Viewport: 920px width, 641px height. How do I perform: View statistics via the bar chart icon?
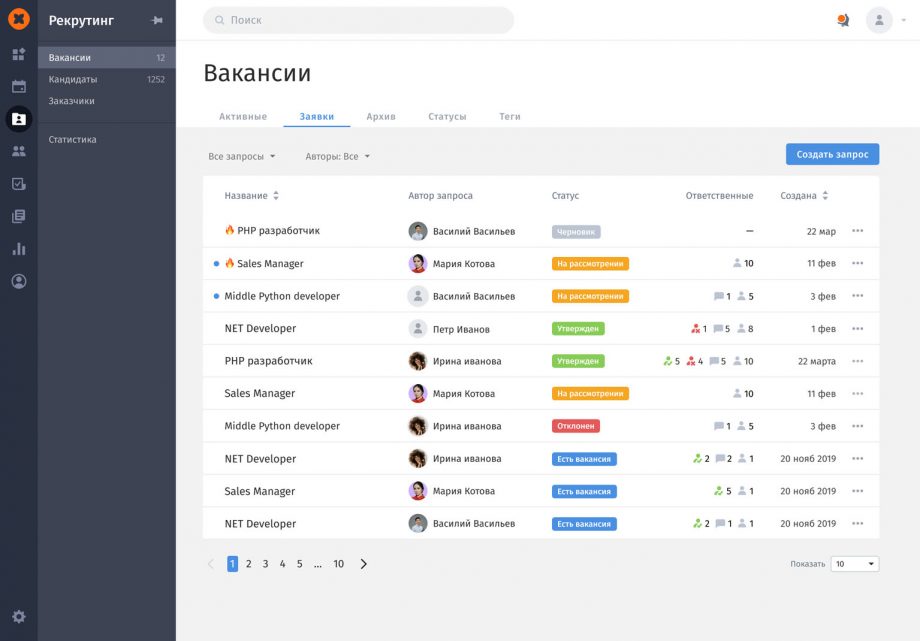click(x=18, y=248)
